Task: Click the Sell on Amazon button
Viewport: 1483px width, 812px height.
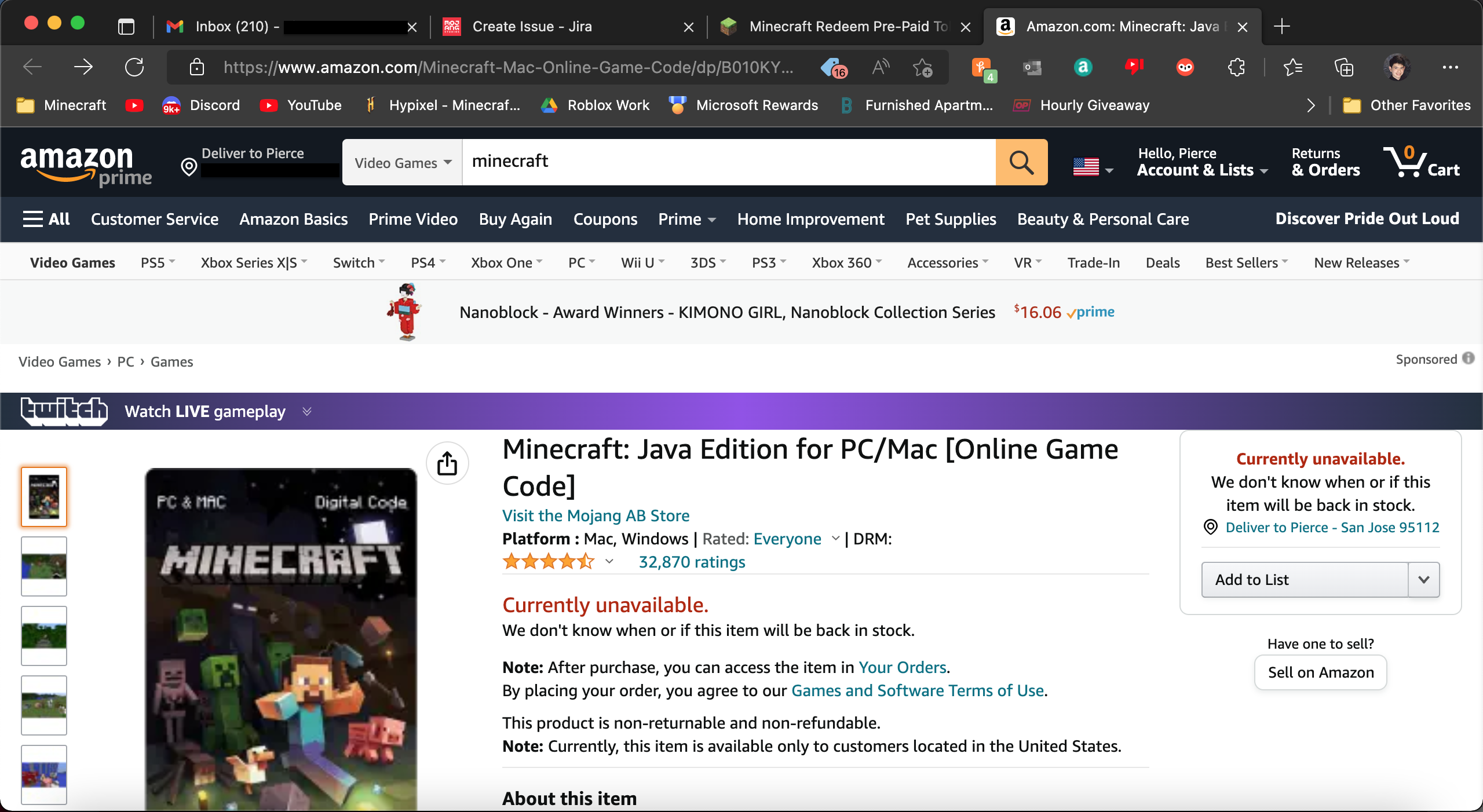Action: (x=1320, y=672)
